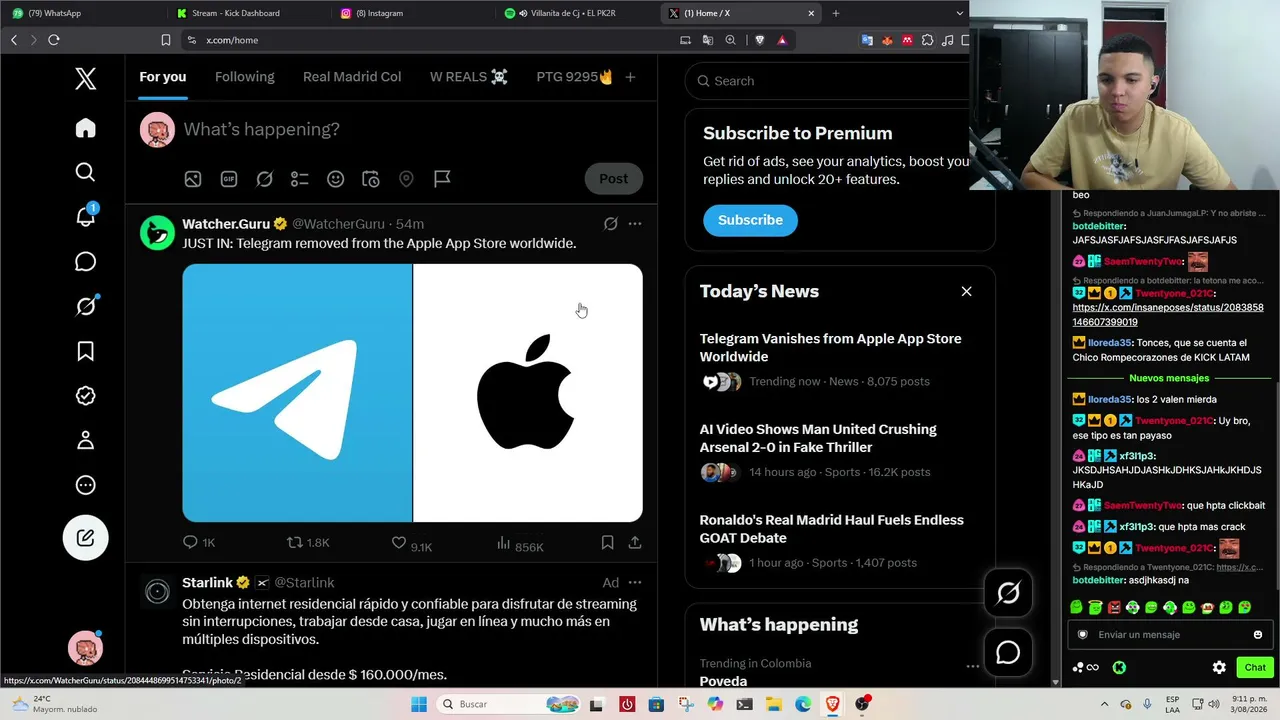Screen dimensions: 1280x720
Task: Open the insaneposes link in Kick chat
Action: [x=1168, y=315]
